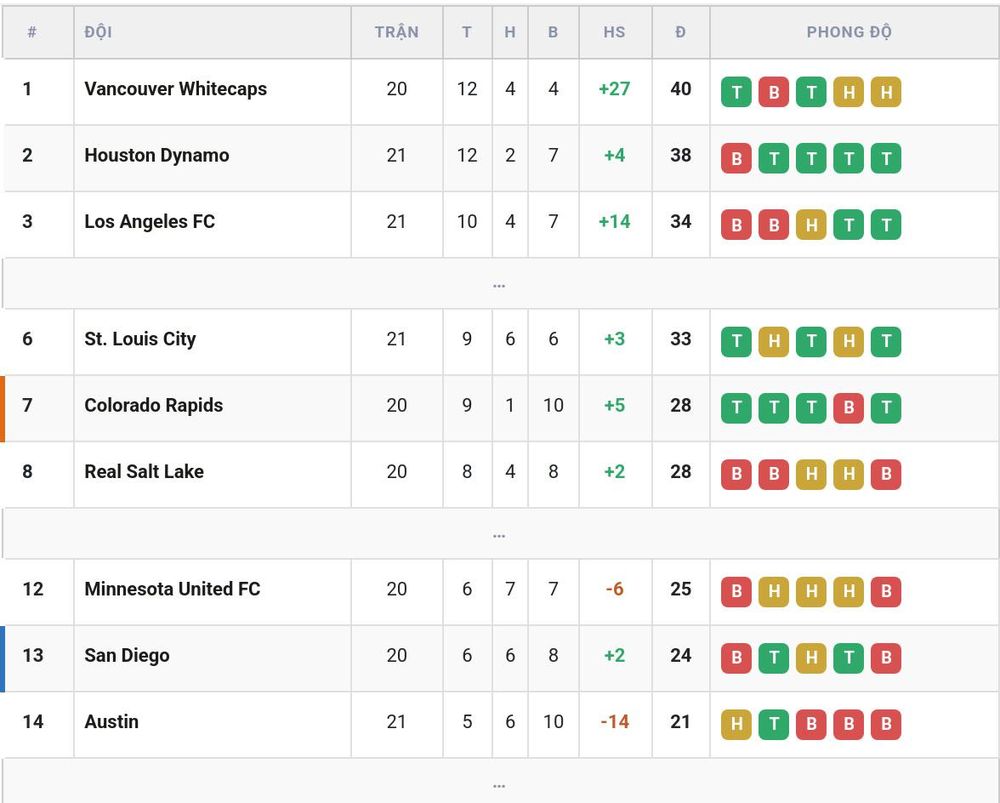This screenshot has height=803, width=1000.
Task: Click Colorado Rapids' red B form badge
Action: coord(848,408)
